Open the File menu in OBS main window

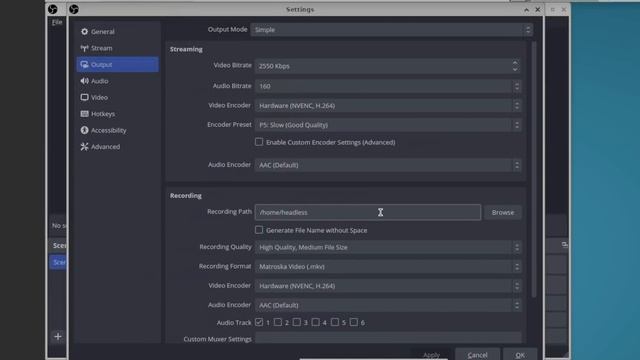[57, 22]
